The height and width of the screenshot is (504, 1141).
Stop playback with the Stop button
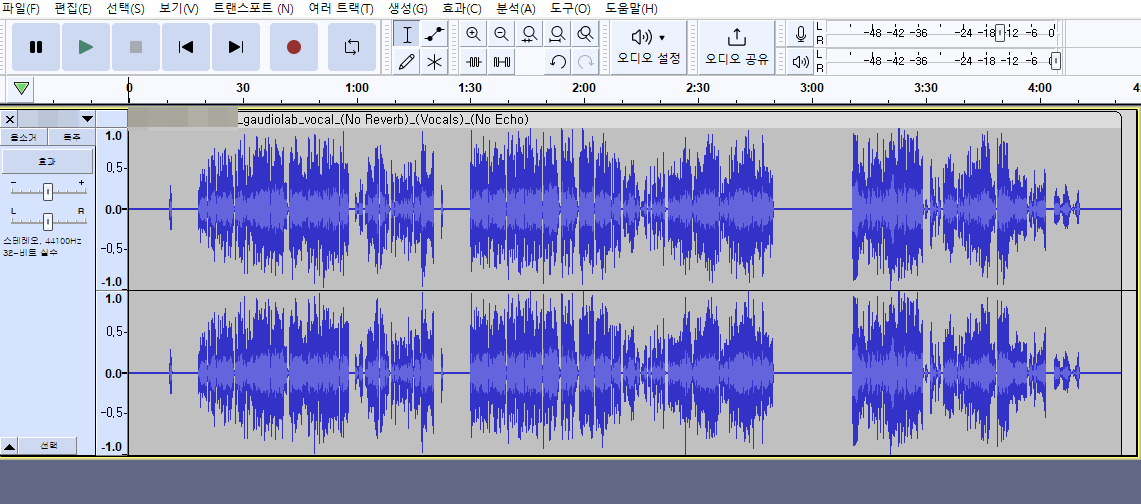[x=135, y=47]
